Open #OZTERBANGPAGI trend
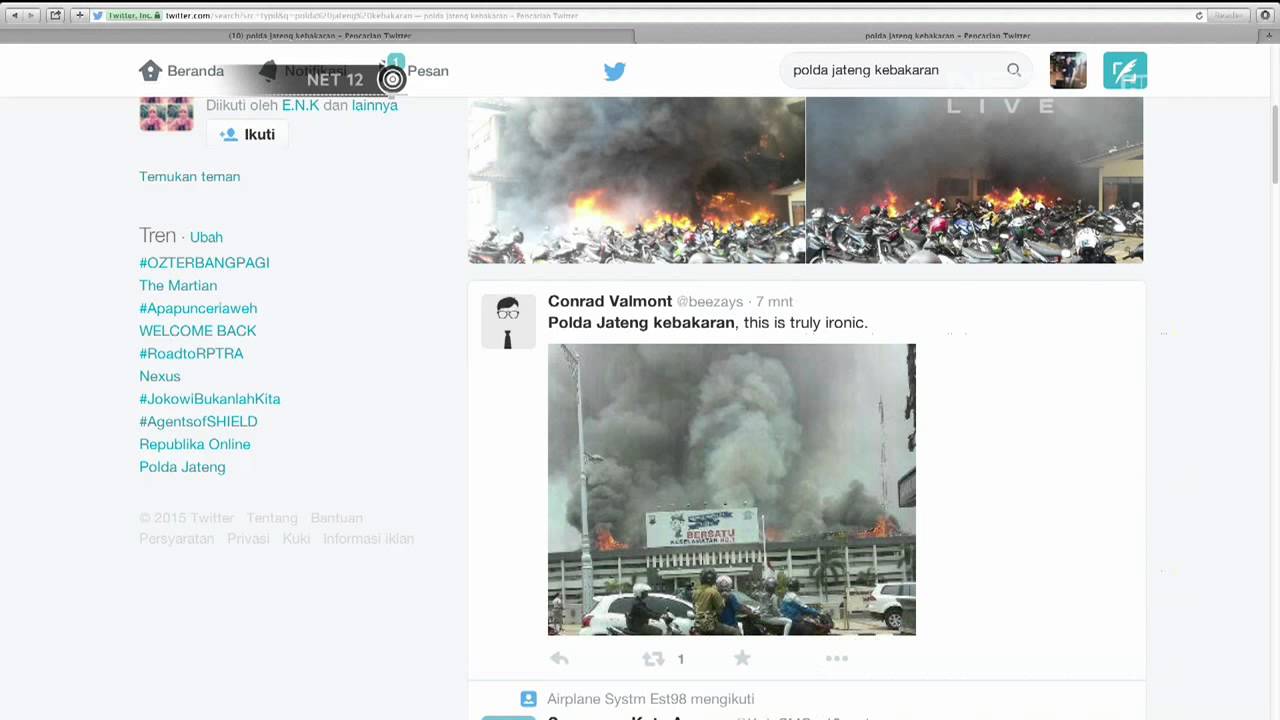Screen dimensions: 1280x720 (204, 263)
